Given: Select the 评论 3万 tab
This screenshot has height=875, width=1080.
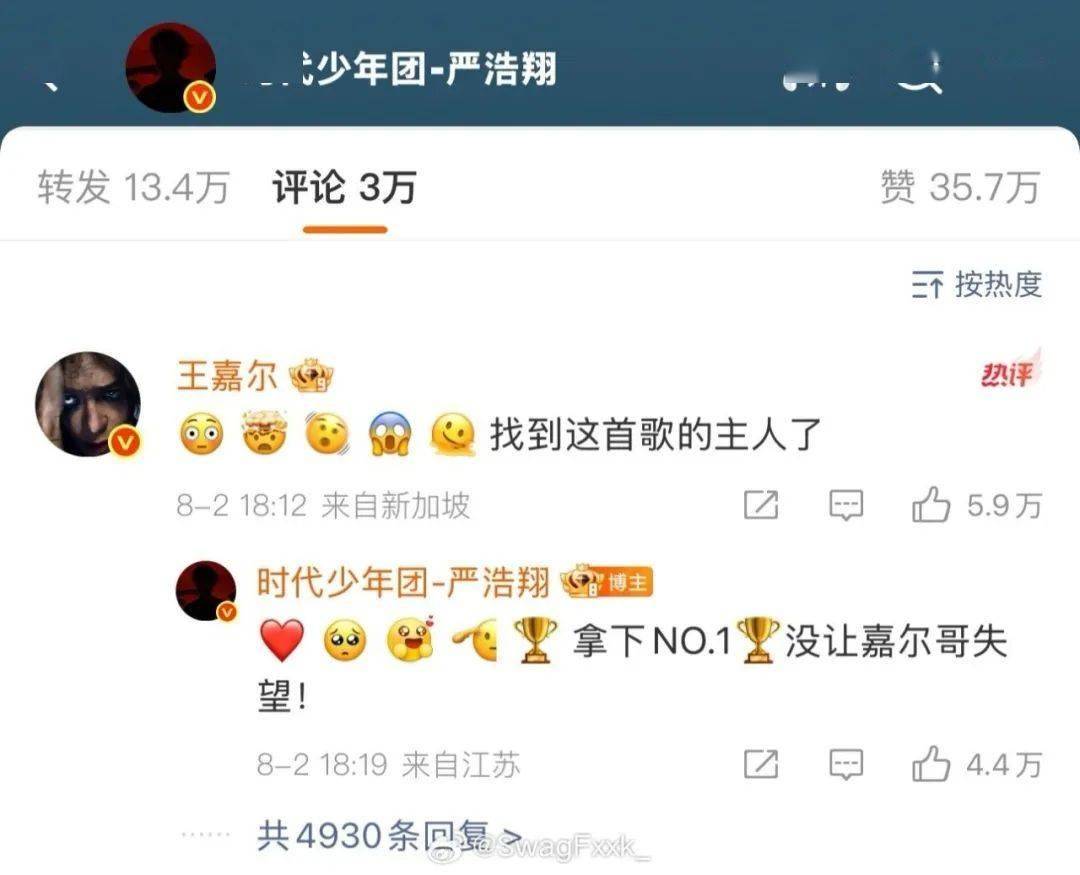Looking at the screenshot, I should tap(344, 187).
